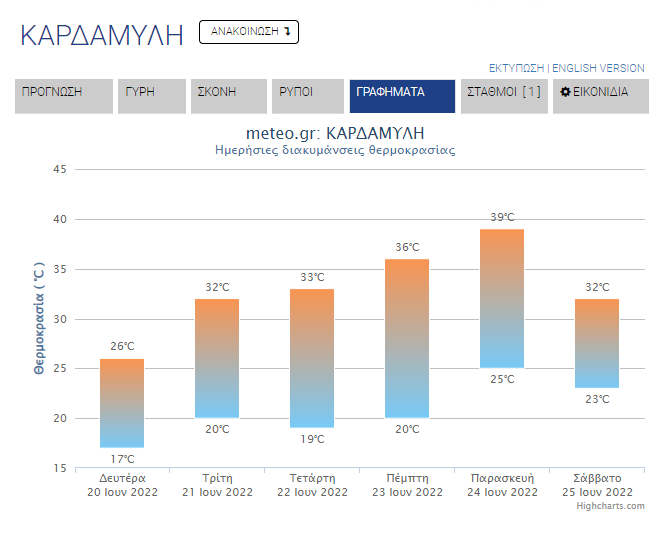This screenshot has width=665, height=541.
Task: Click the Σάββατο 25 Ιουν temperature bar
Action: point(597,343)
